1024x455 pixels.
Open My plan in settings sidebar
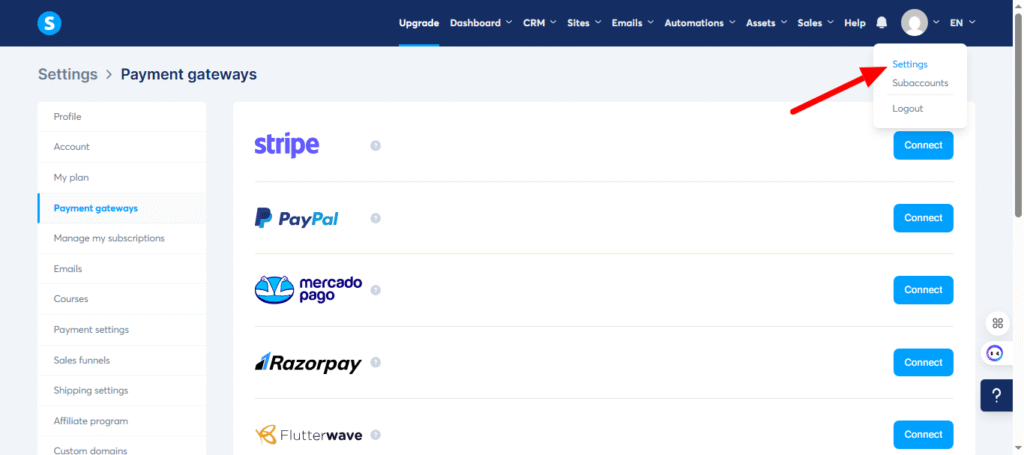tap(121, 178)
